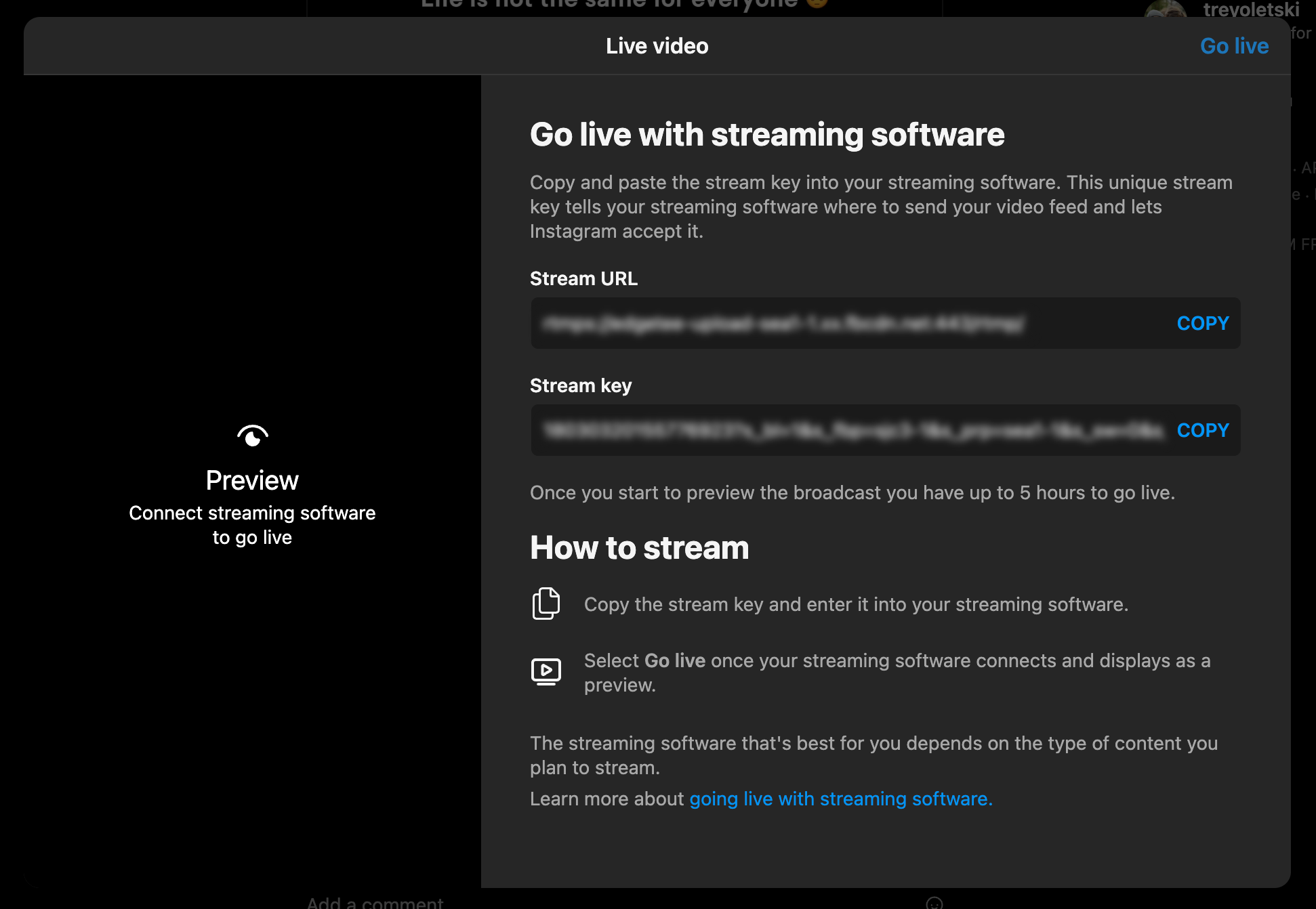Open the going live with streaming software link

[x=840, y=799]
